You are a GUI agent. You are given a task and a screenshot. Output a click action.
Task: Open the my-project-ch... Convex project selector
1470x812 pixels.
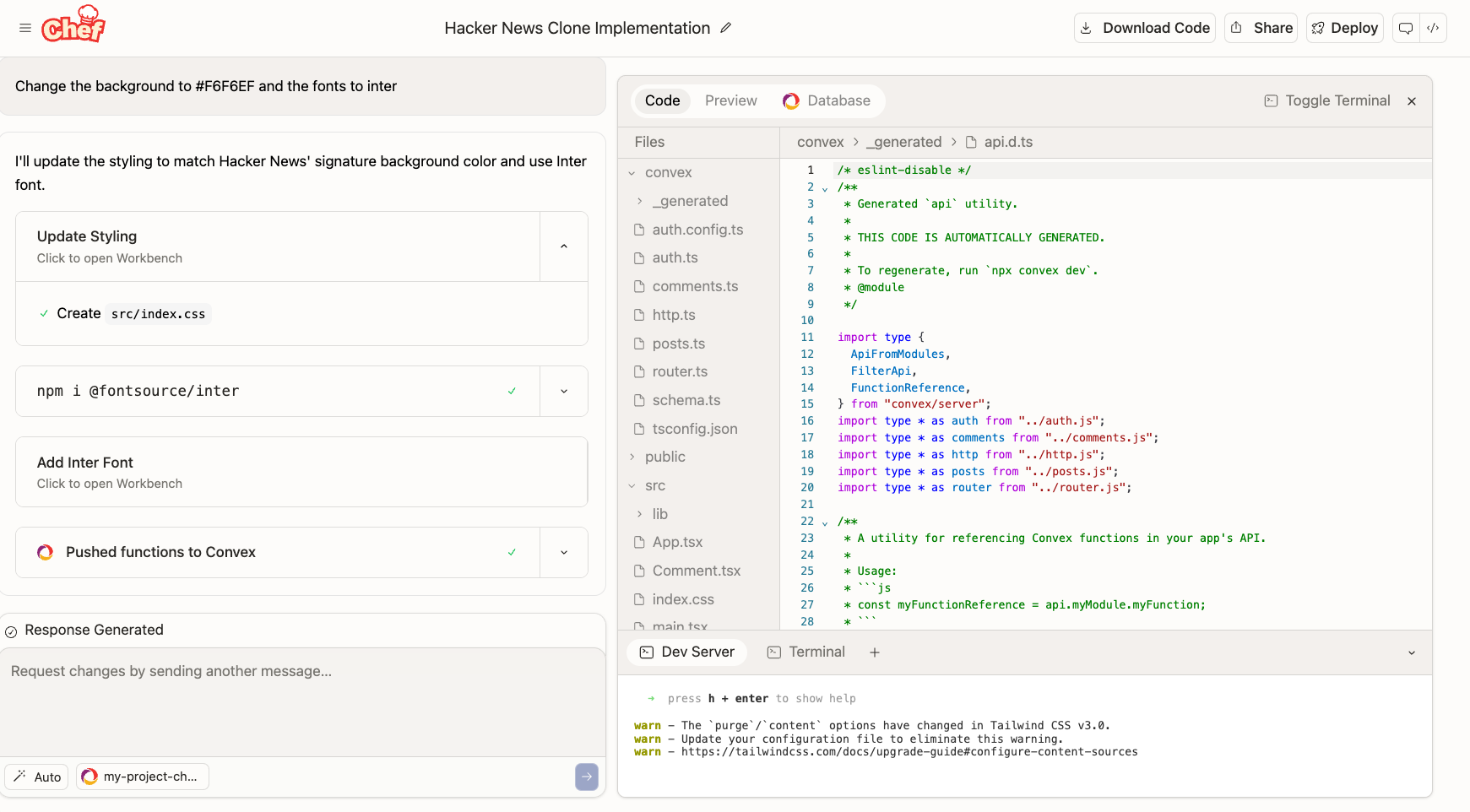143,777
